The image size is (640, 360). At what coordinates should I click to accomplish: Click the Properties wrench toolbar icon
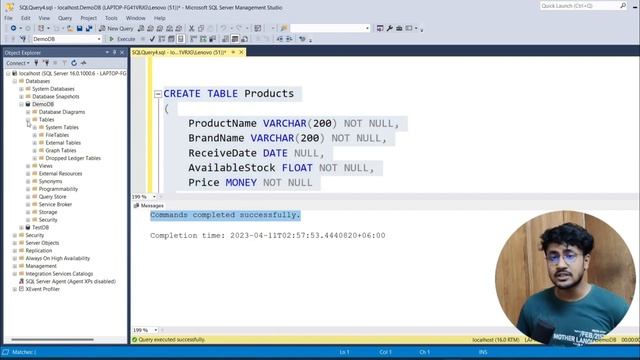tap(389, 28)
